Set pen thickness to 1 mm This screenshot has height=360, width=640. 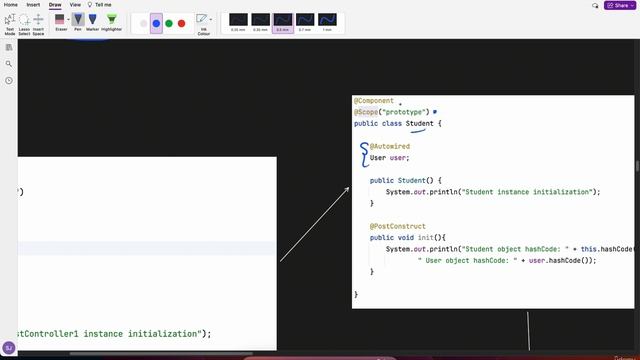[327, 22]
